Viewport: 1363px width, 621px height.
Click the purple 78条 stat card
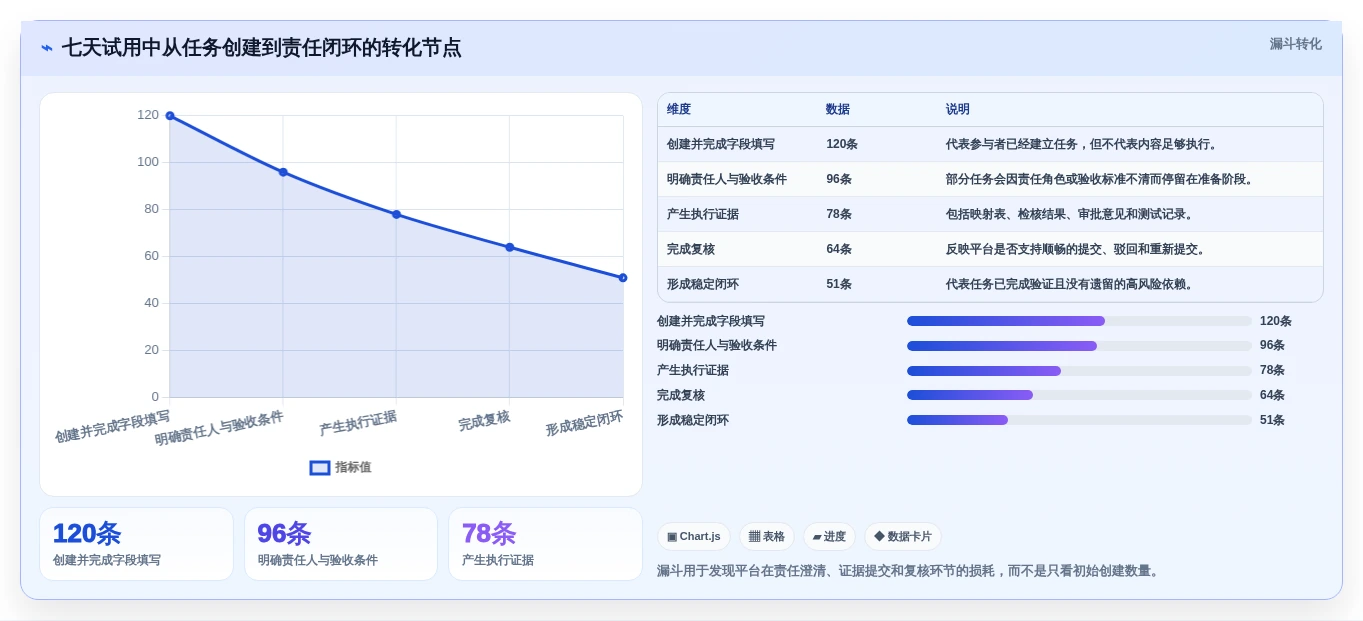click(x=545, y=544)
